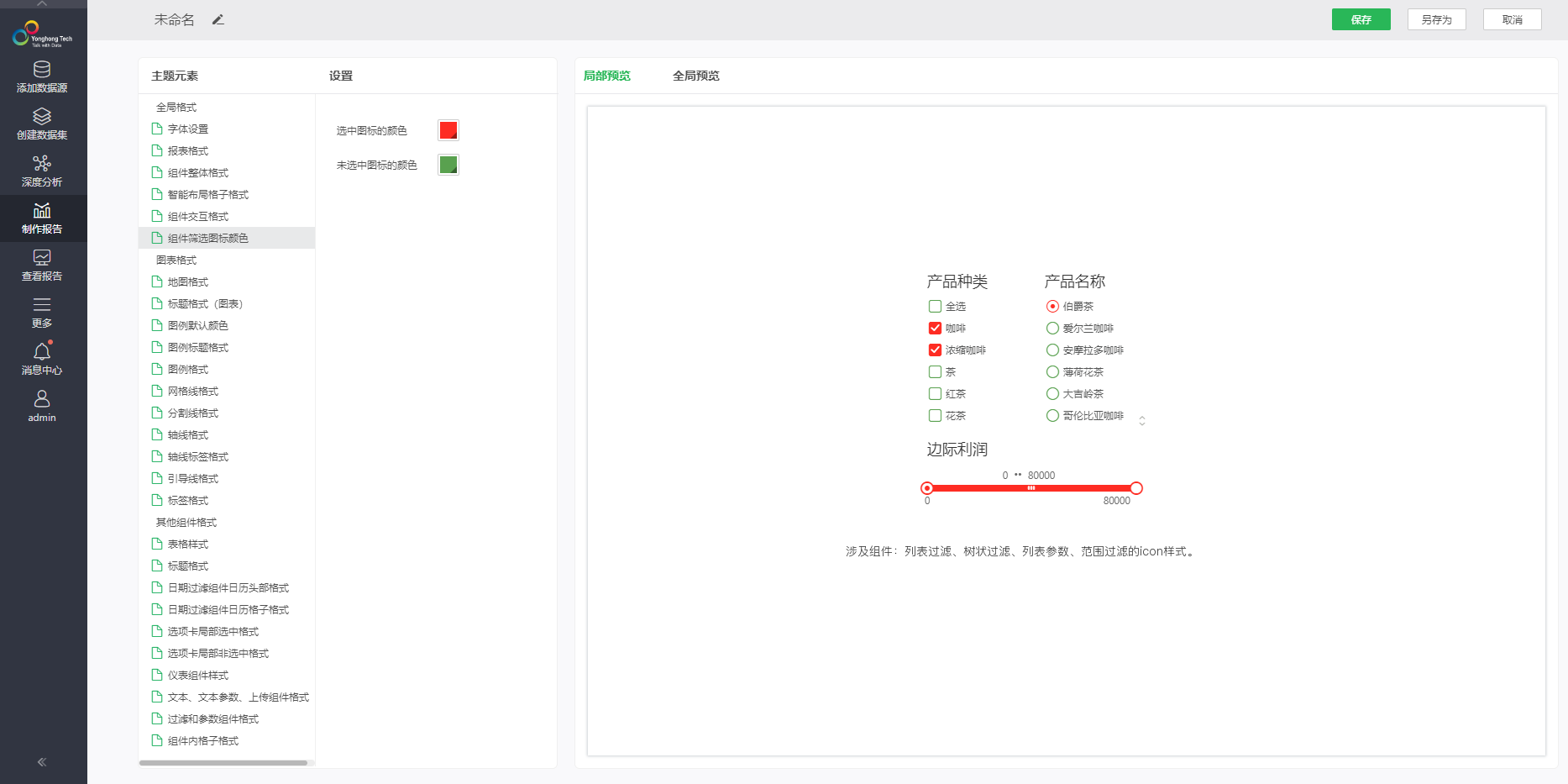Select the 爱尔兰咖啡 radio button
This screenshot has width=1568, height=784.
coord(1052,329)
